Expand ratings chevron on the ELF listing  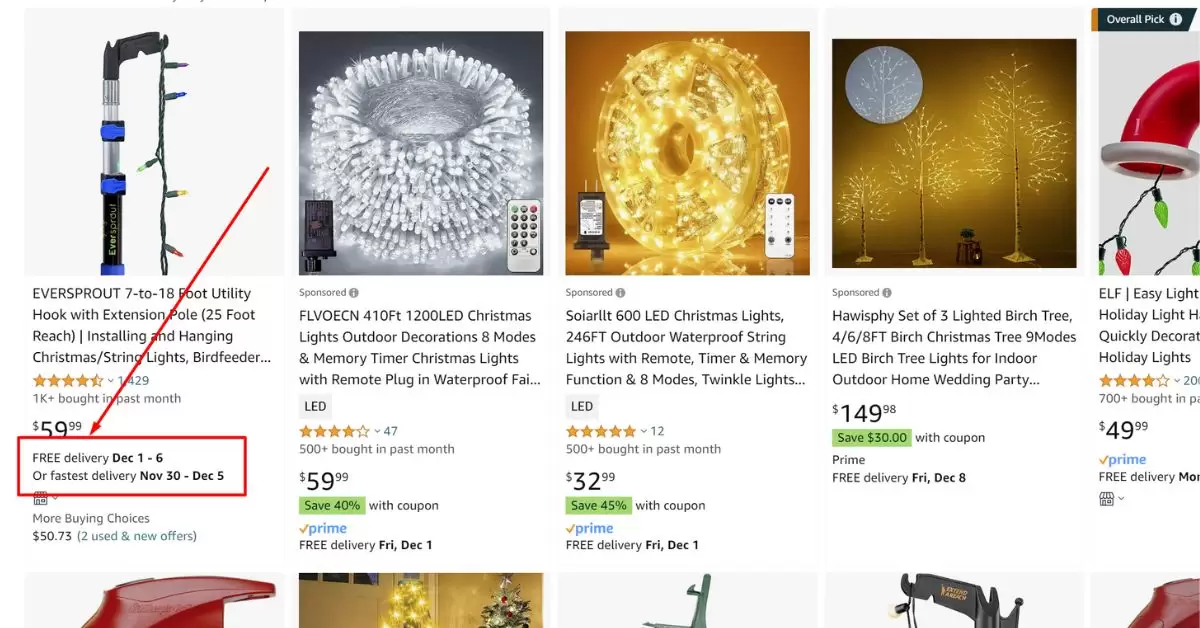pyautogui.click(x=1176, y=381)
